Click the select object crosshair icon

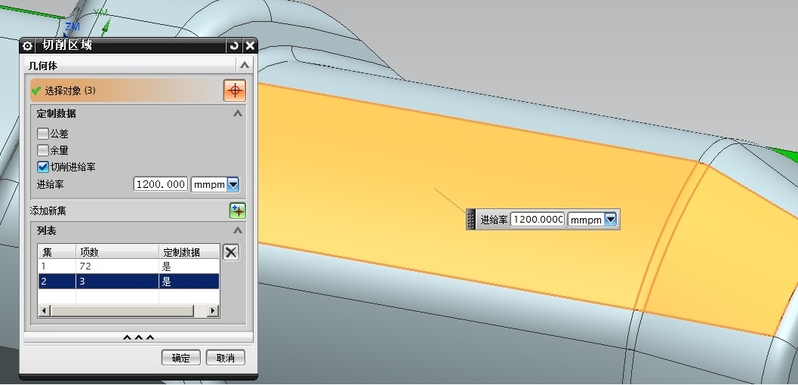[x=235, y=91]
